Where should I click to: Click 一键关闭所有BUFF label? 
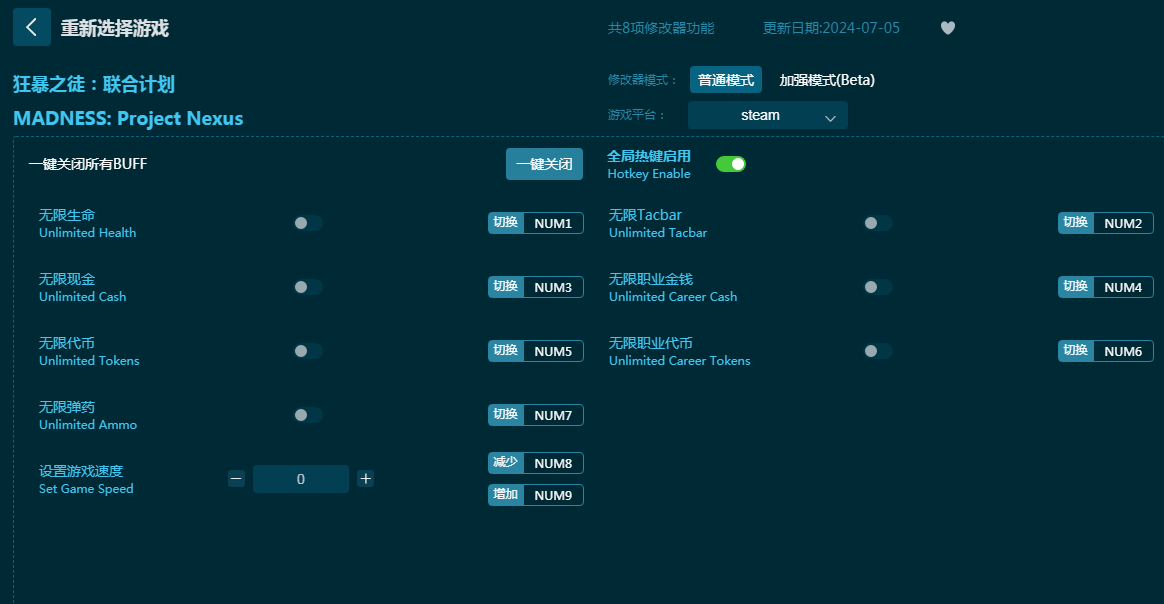(x=88, y=164)
